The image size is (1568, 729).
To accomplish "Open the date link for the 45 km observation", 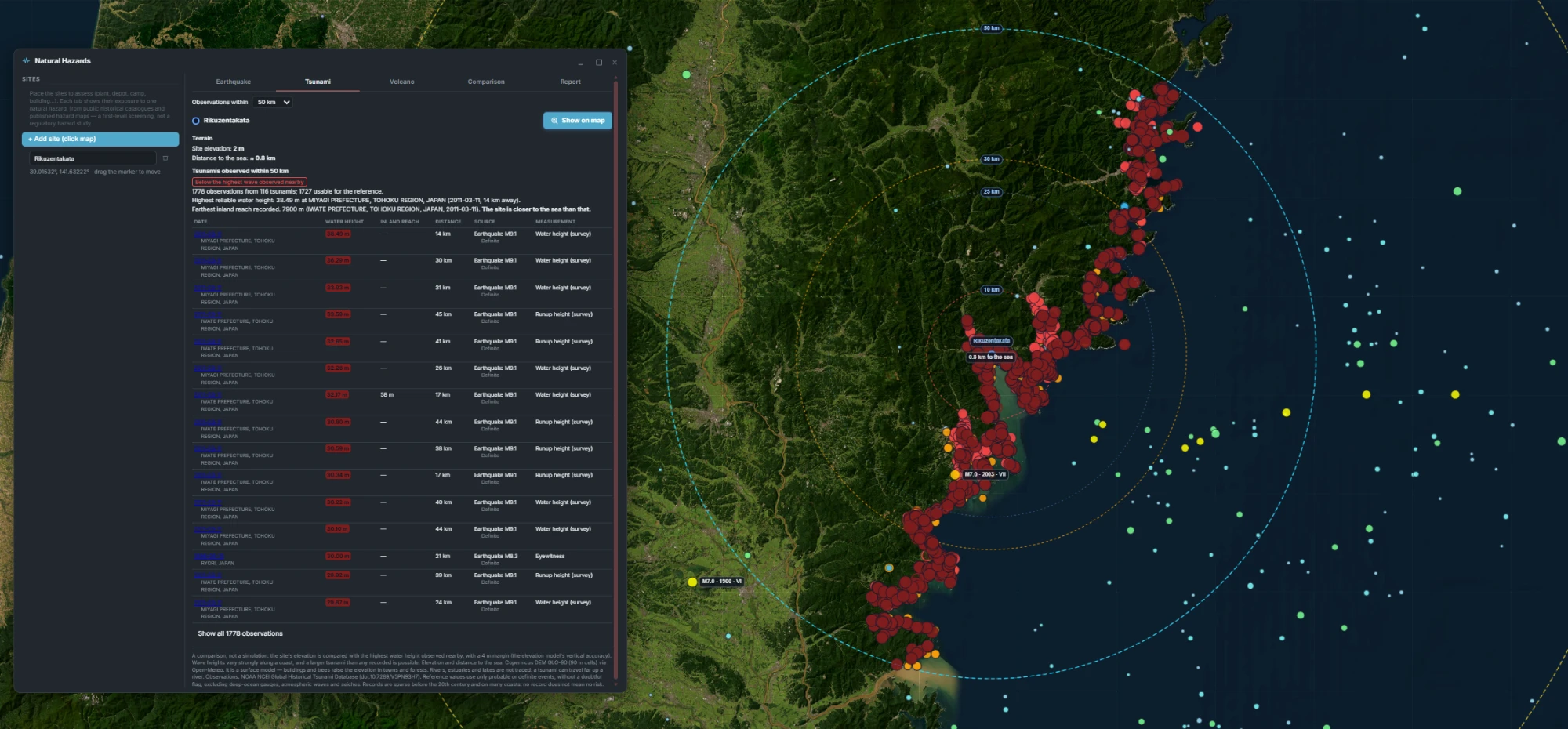I will (208, 314).
